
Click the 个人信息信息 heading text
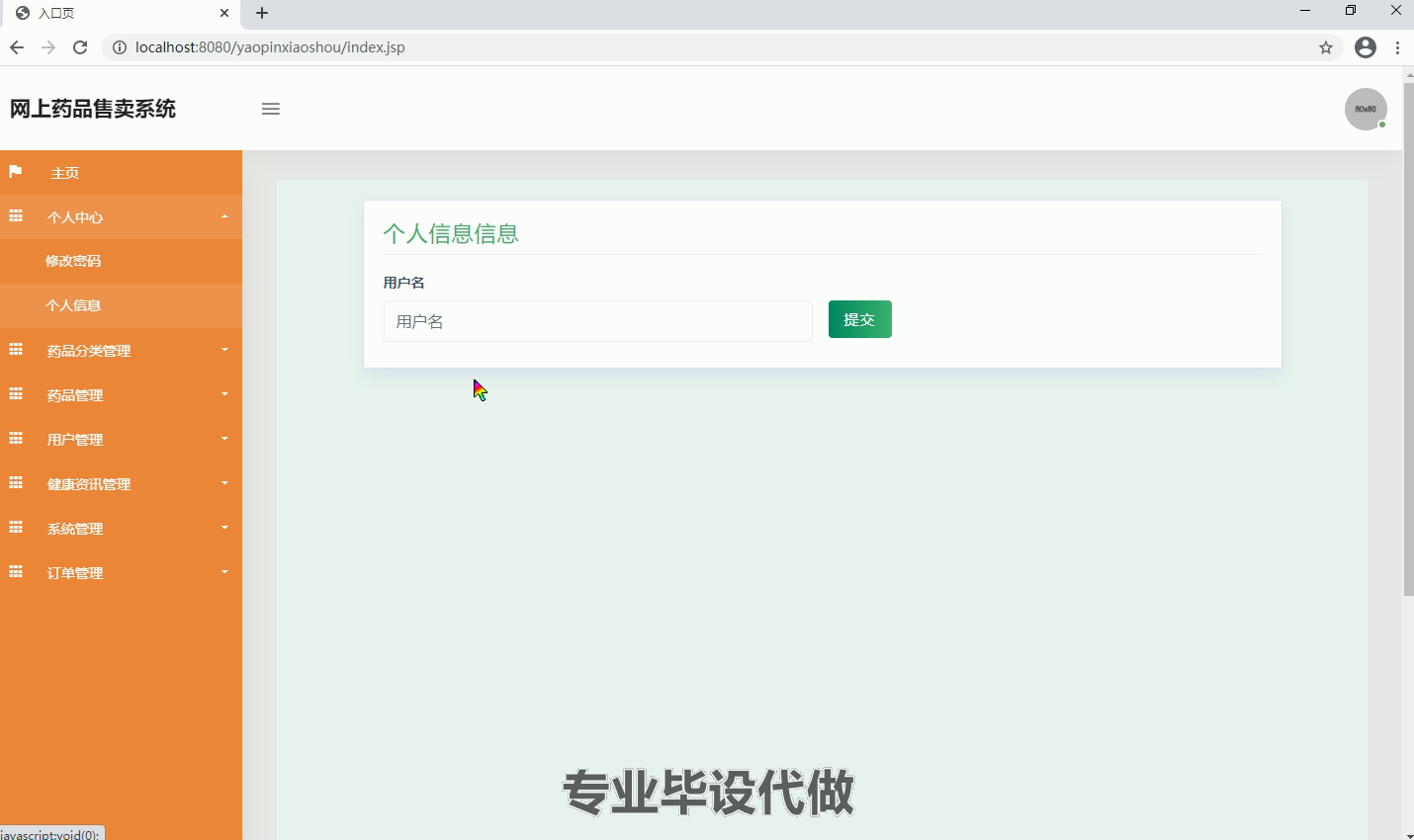tap(451, 233)
